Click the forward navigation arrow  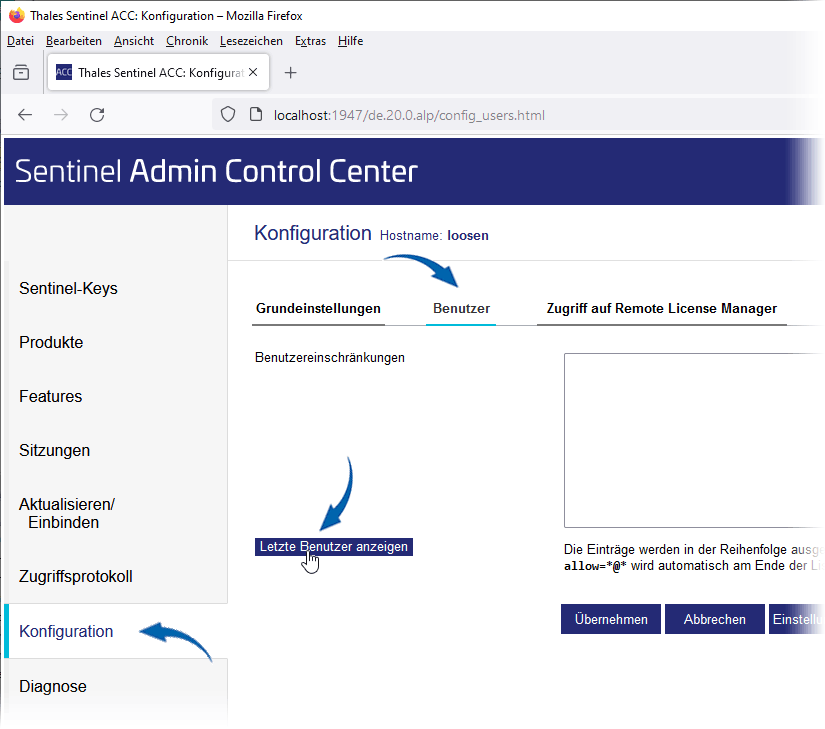tap(61, 115)
